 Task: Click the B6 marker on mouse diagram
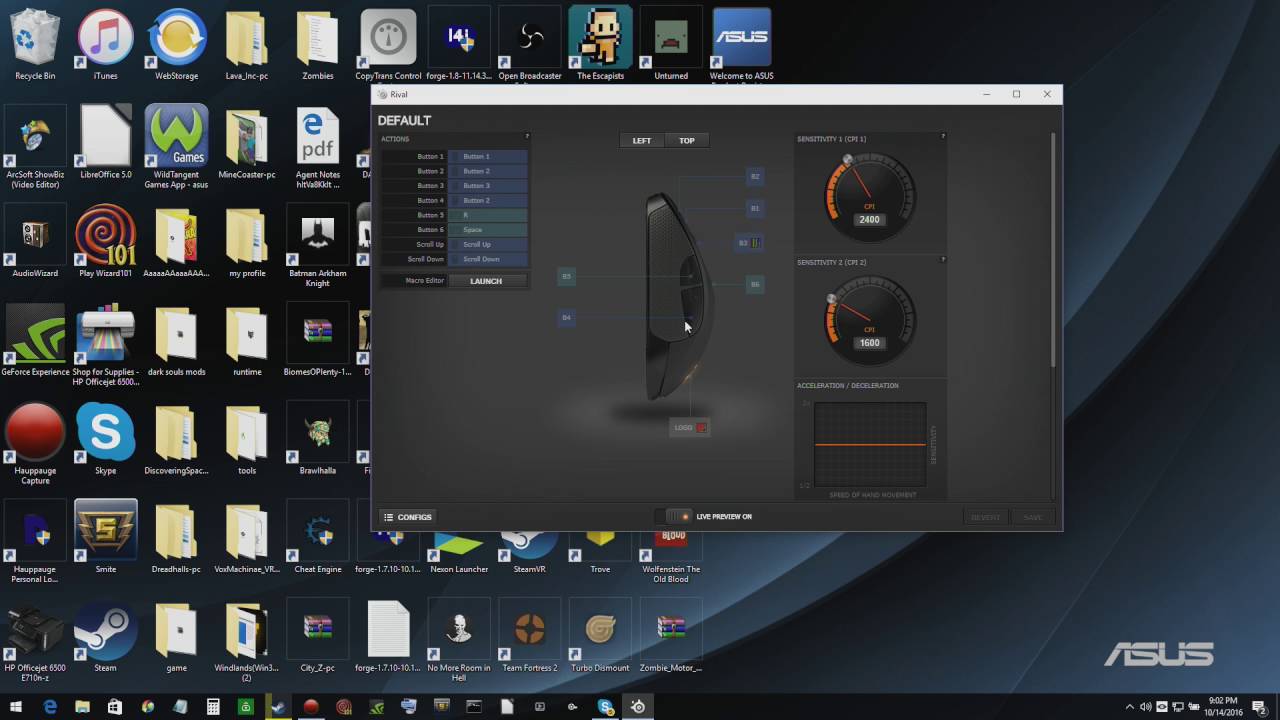(755, 284)
